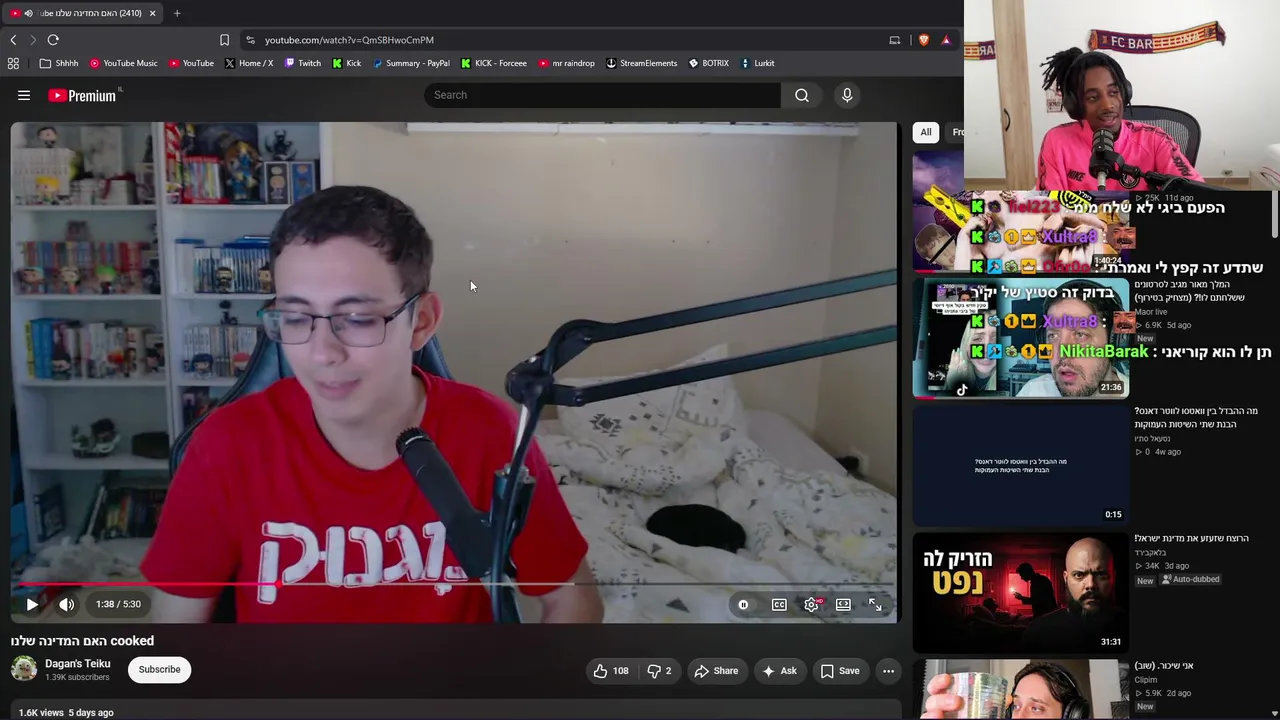Go to YouTube Premium home logo
The width and height of the screenshot is (1280, 720).
pyautogui.click(x=82, y=95)
